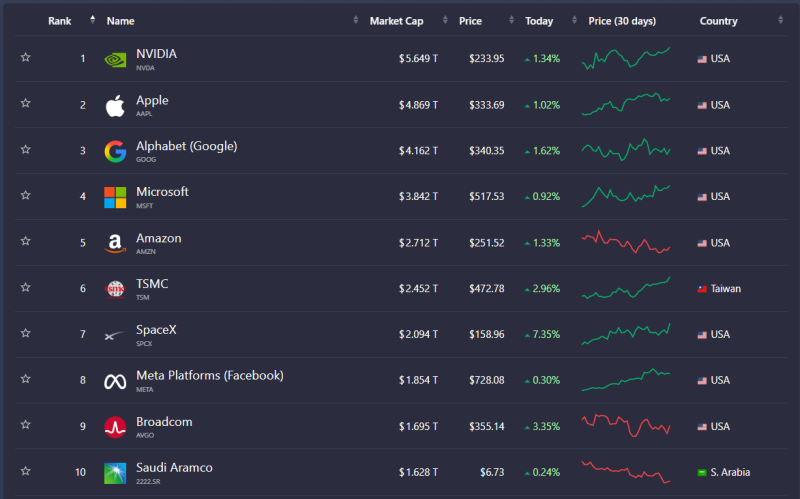The width and height of the screenshot is (800, 499).
Task: Sort by Name using header arrows
Action: pos(356,20)
